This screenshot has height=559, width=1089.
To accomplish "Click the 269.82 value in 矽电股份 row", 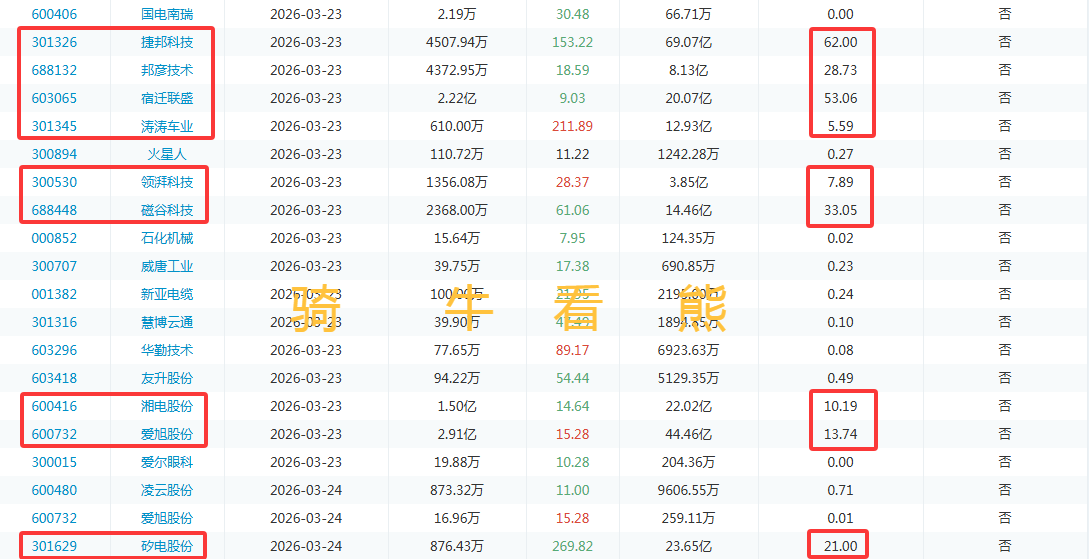I will click(572, 546).
